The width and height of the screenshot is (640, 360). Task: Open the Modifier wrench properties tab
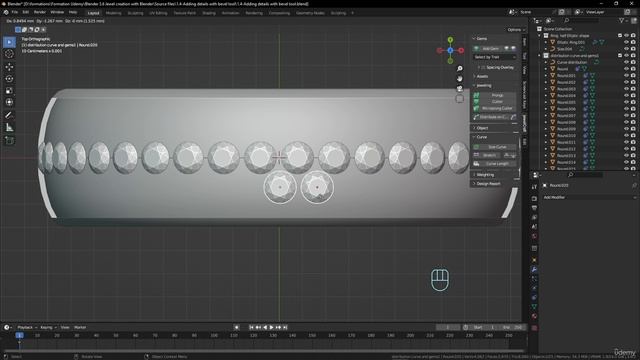click(x=534, y=269)
